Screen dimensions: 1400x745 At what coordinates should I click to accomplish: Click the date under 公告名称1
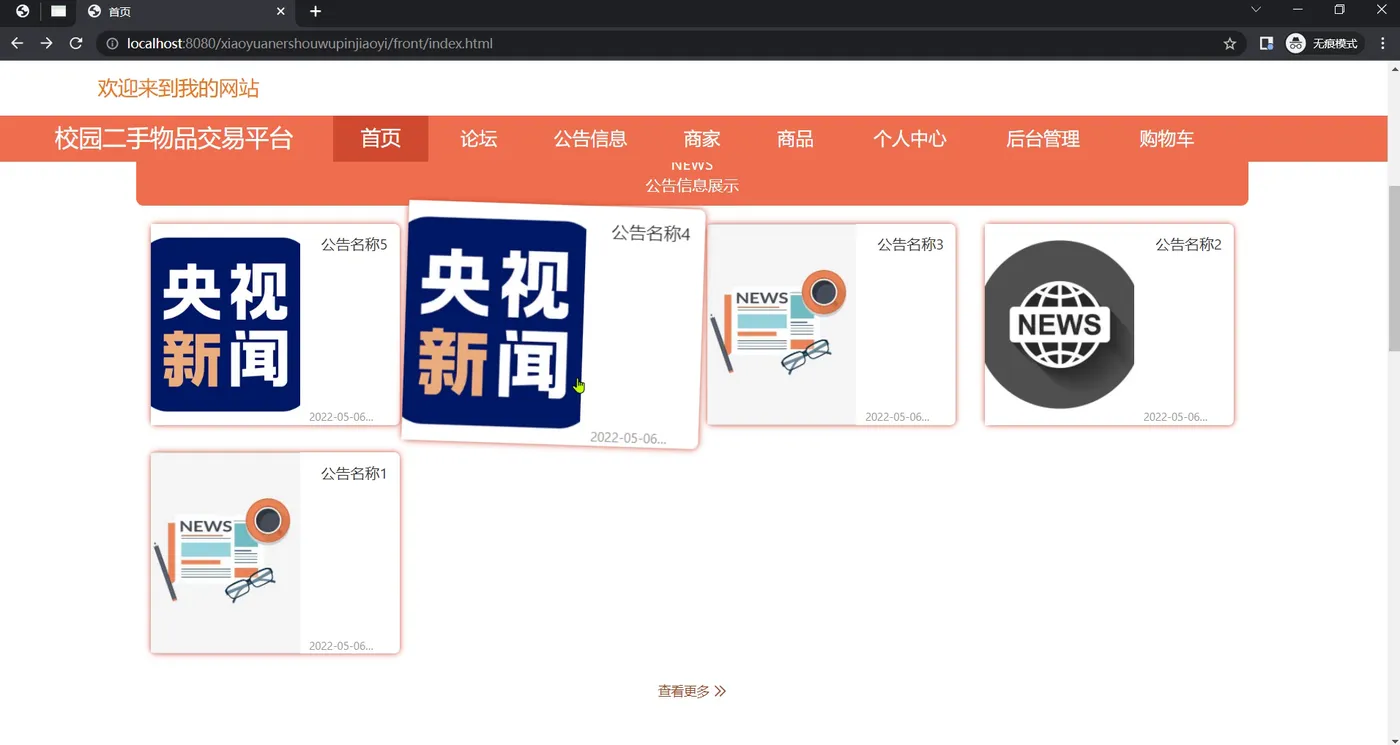tap(341, 646)
